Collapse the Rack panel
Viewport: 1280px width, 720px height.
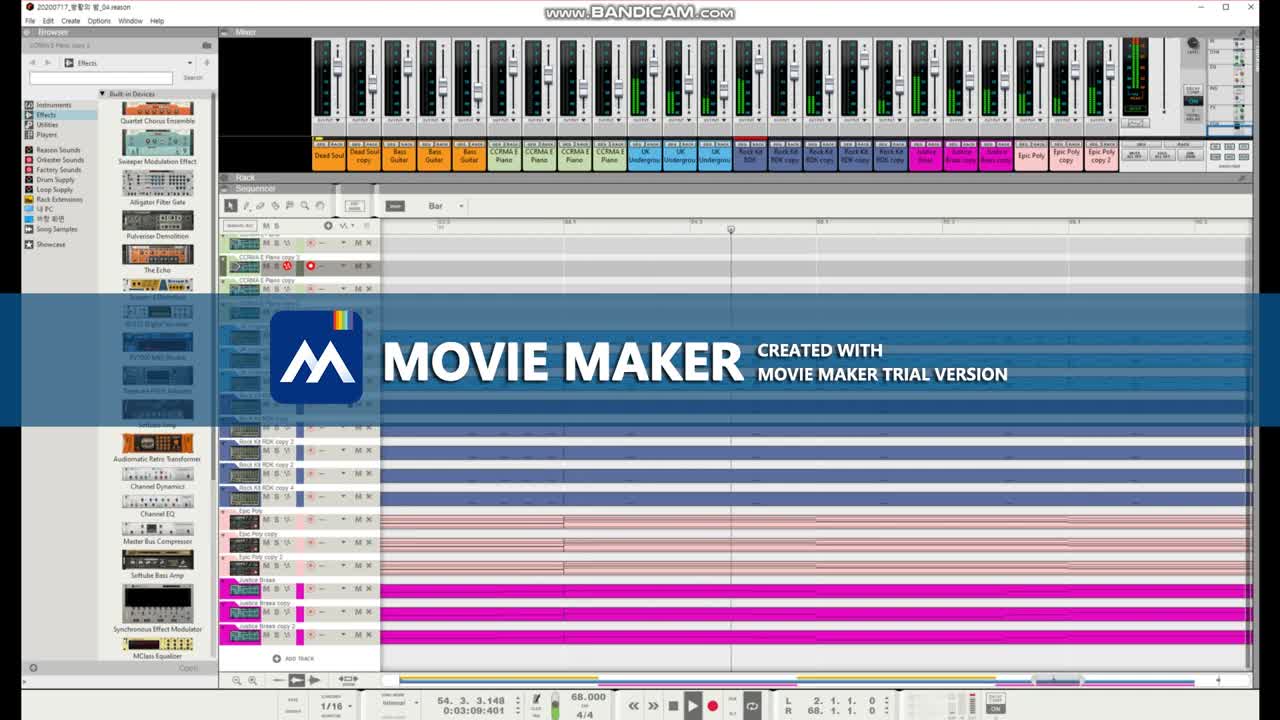tap(226, 178)
